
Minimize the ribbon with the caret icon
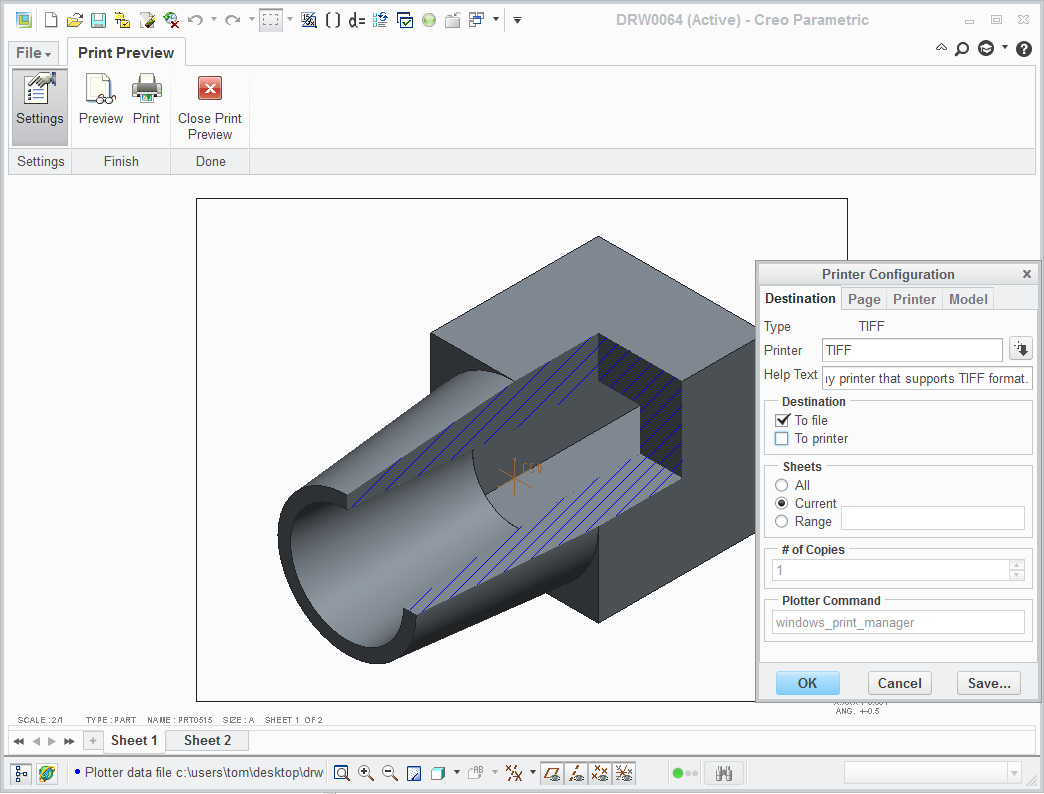click(941, 47)
